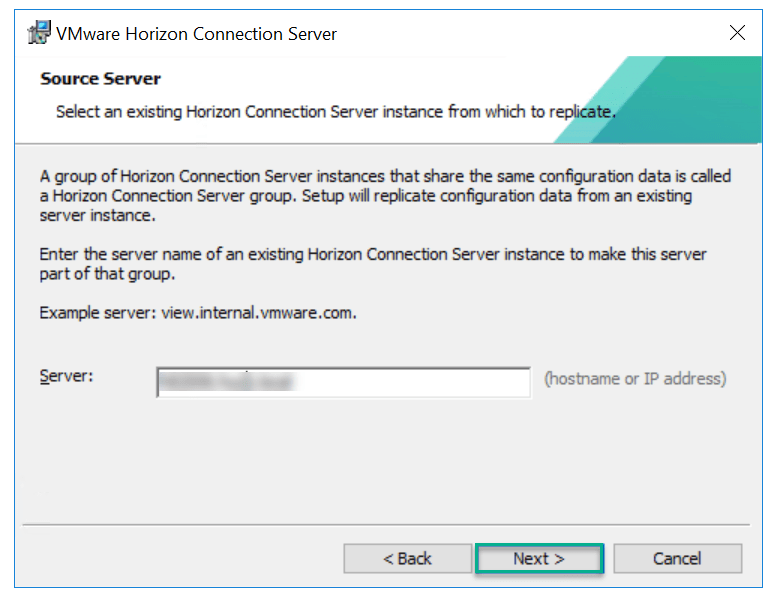Click the "(hostname or IP address)" hint text

click(x=635, y=379)
